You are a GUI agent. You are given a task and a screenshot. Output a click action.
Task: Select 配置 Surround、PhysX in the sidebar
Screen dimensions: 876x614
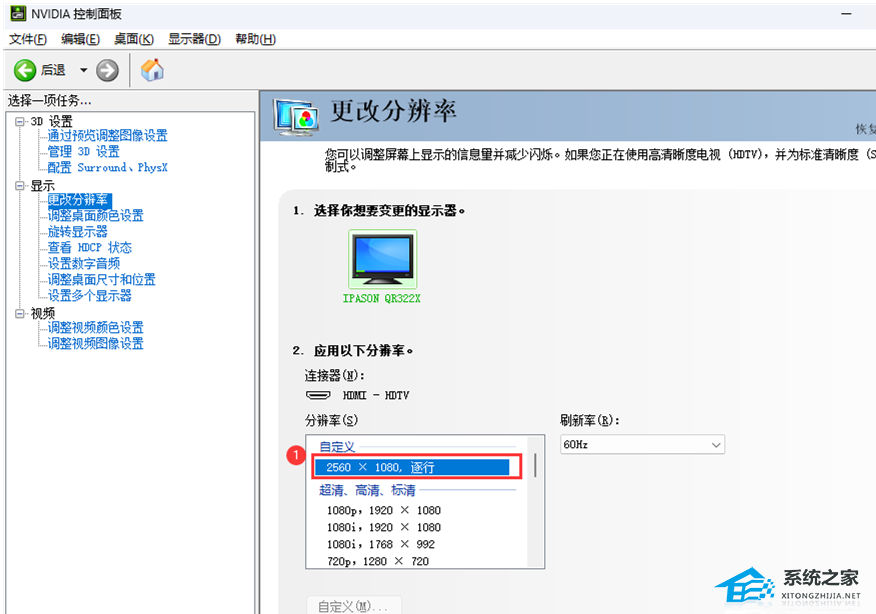click(x=107, y=167)
